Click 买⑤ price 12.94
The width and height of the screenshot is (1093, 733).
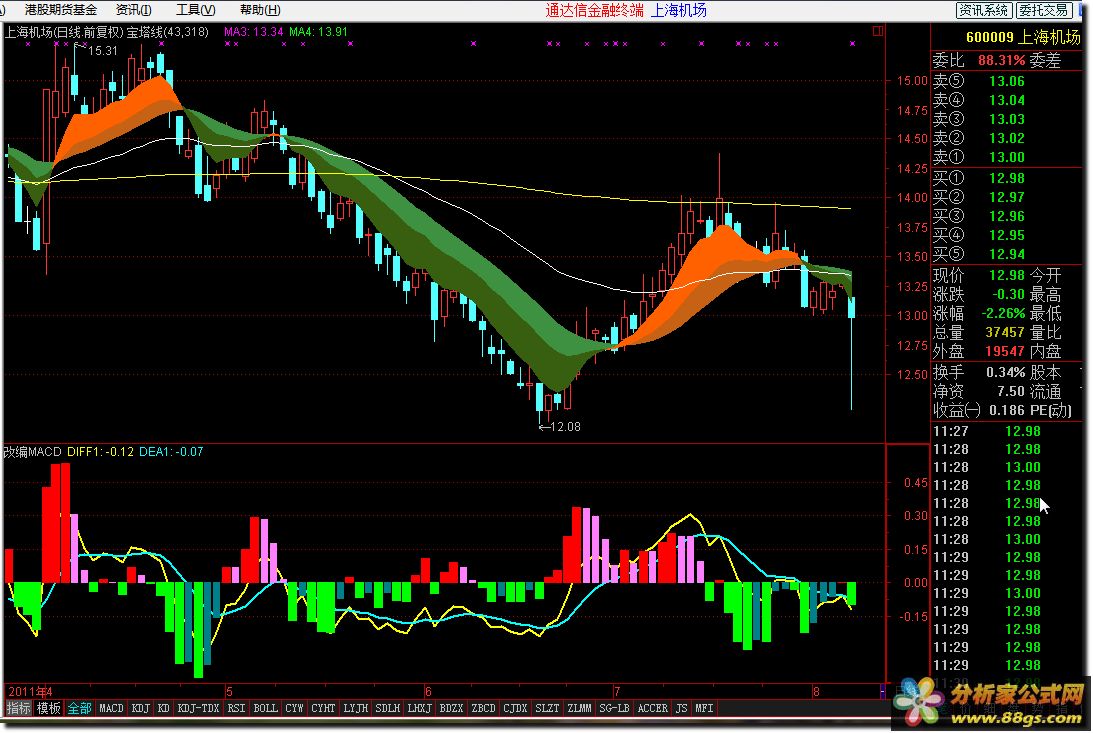[1007, 254]
